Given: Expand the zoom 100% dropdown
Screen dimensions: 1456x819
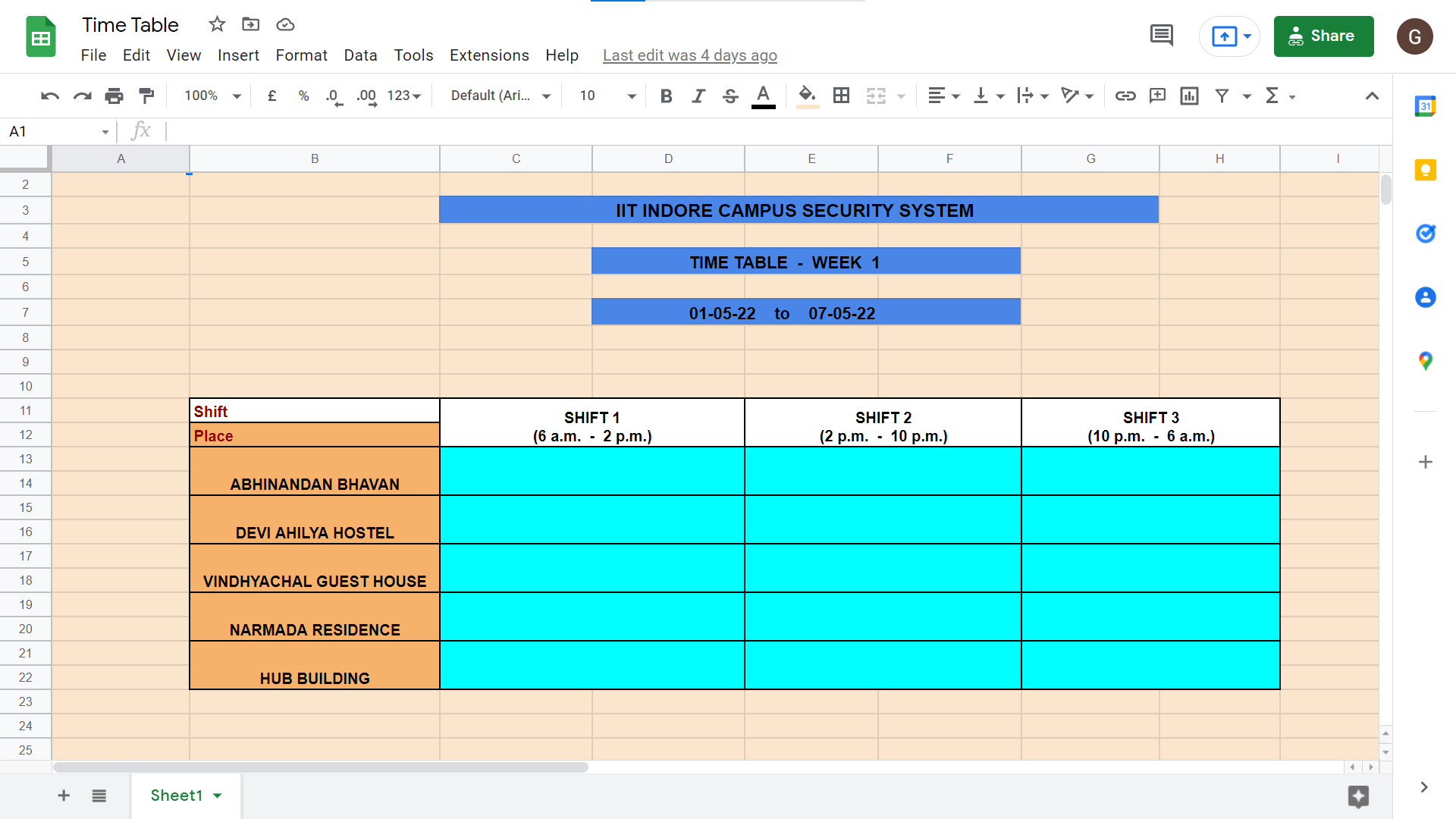Looking at the screenshot, I should coord(212,96).
